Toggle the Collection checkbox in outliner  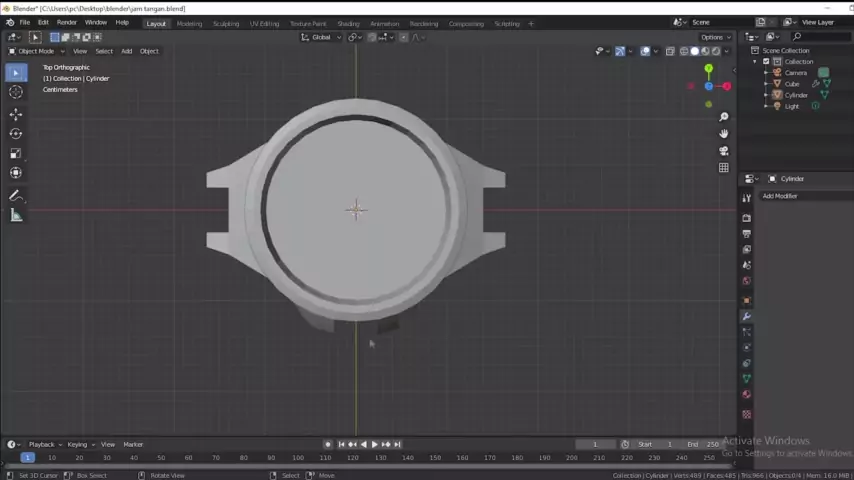pos(767,61)
